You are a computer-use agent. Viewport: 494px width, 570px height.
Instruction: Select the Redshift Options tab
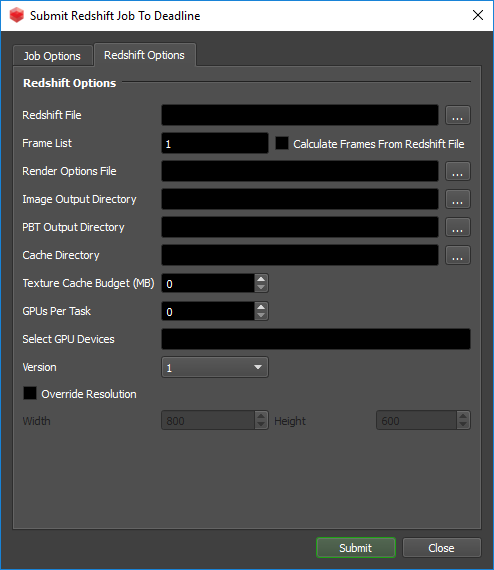click(x=145, y=55)
